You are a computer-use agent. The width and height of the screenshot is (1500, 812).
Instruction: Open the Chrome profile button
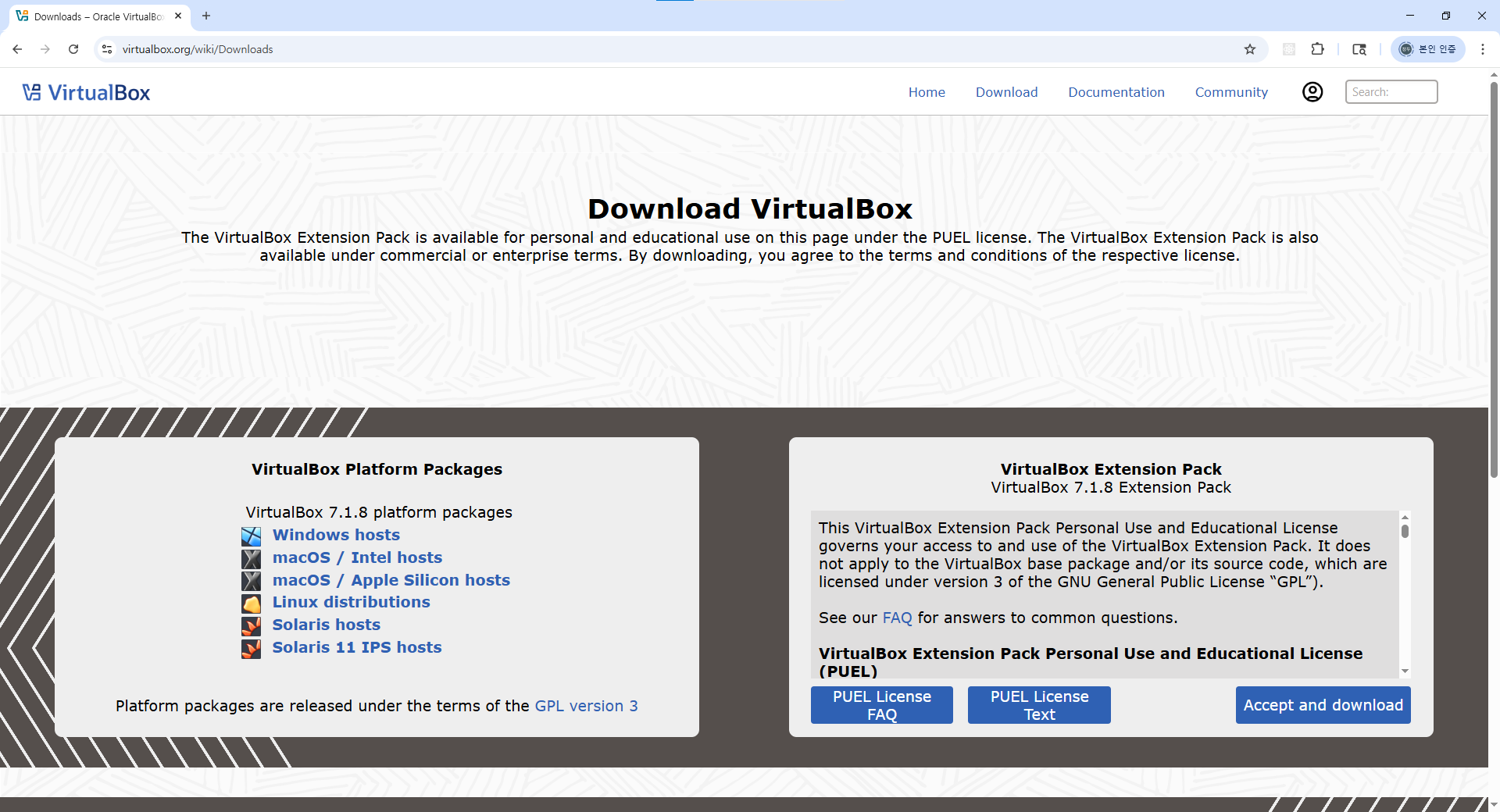point(1427,49)
